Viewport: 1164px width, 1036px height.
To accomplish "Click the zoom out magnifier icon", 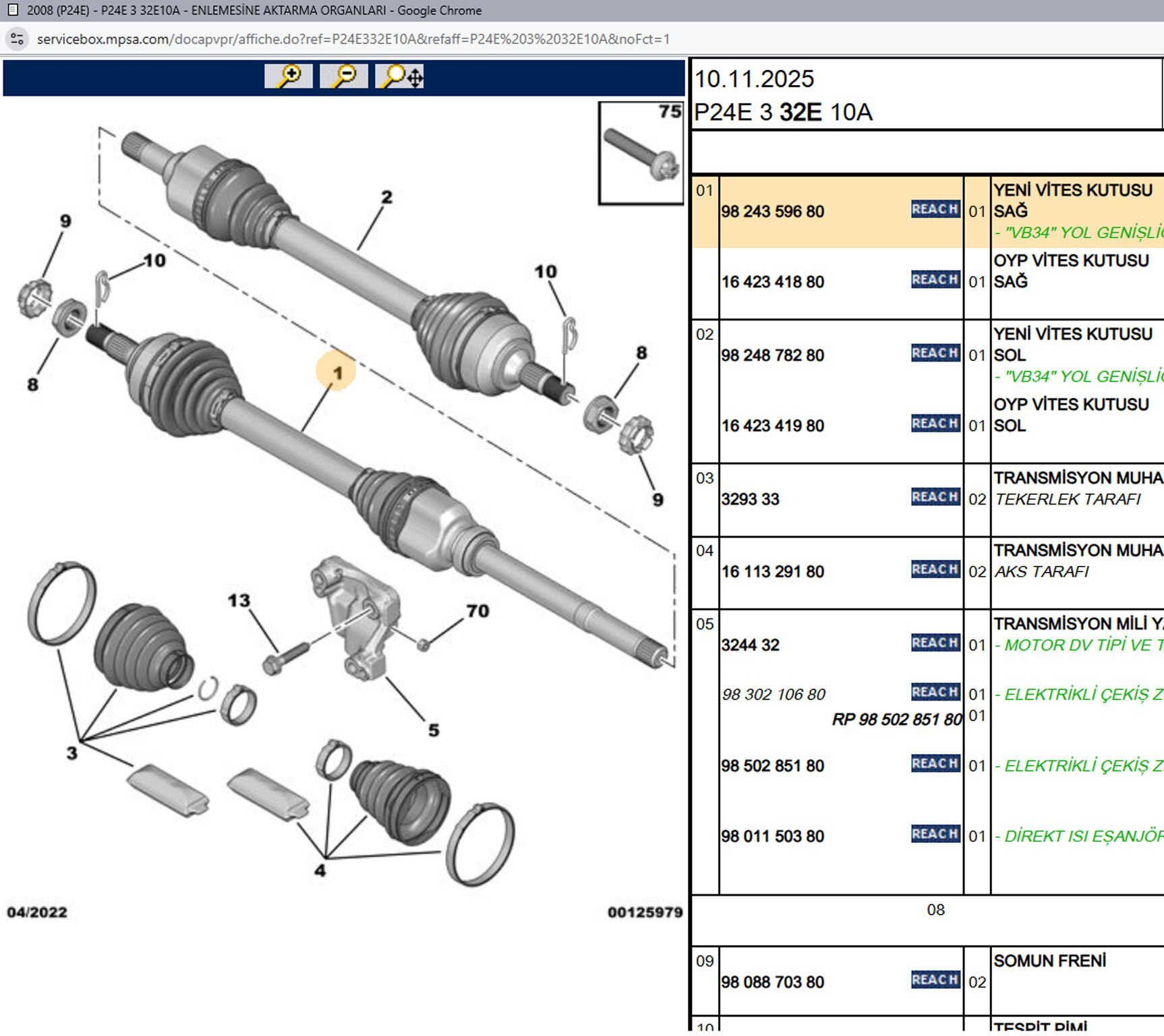I will (344, 76).
